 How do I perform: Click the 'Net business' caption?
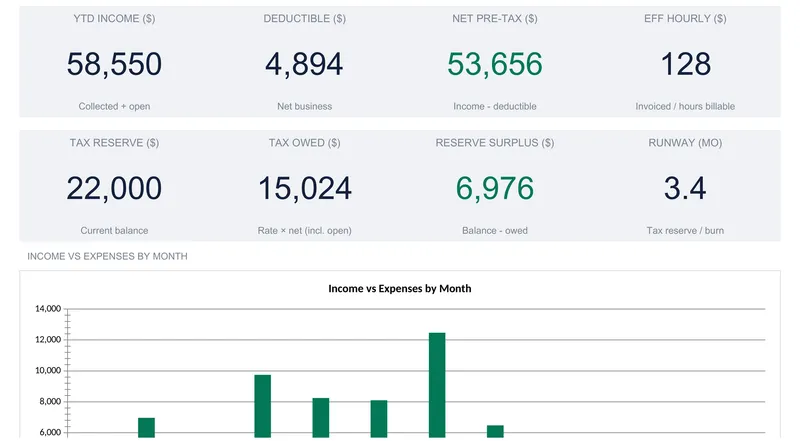[305, 107]
